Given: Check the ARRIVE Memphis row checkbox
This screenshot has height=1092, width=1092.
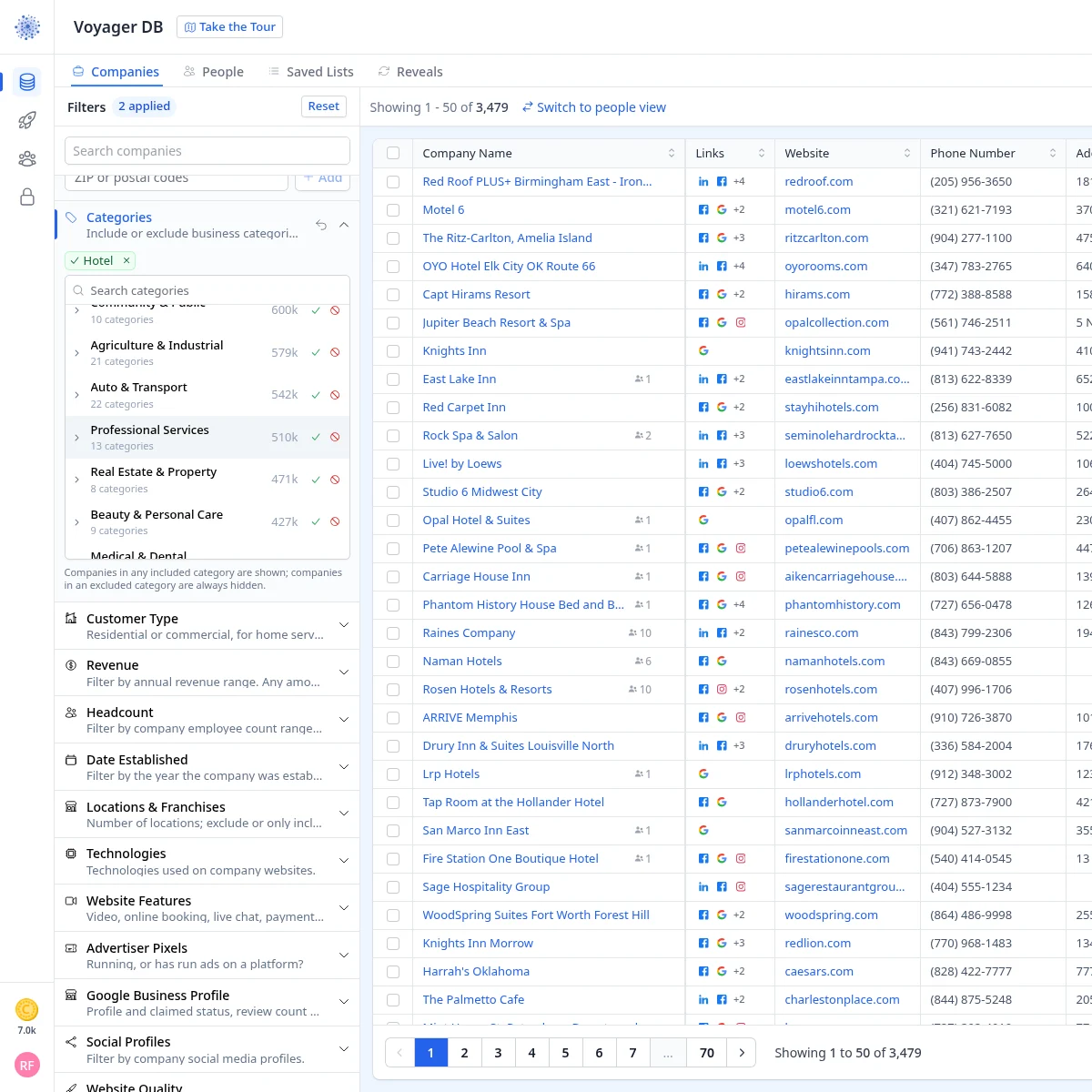Looking at the screenshot, I should pos(393,718).
